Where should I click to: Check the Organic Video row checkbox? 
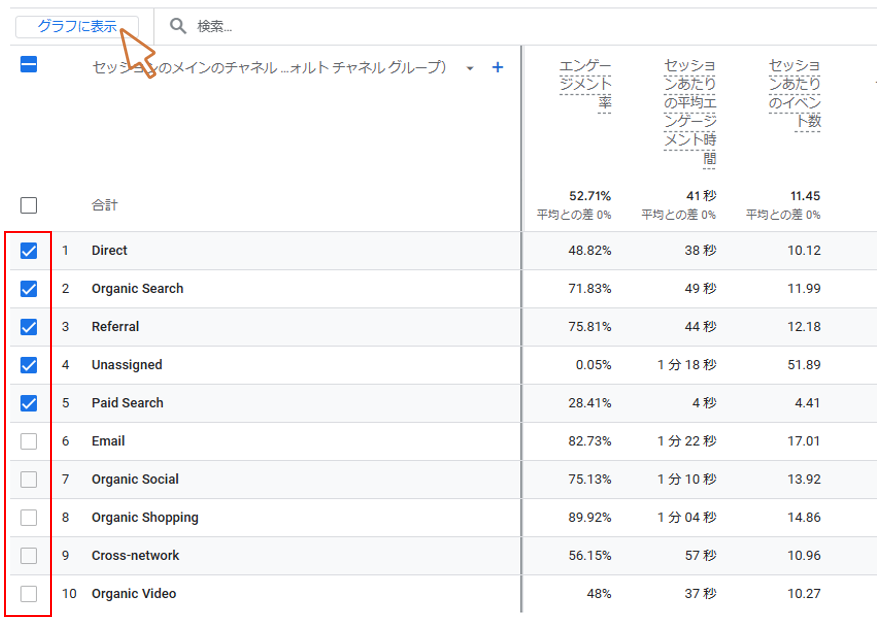[29, 593]
